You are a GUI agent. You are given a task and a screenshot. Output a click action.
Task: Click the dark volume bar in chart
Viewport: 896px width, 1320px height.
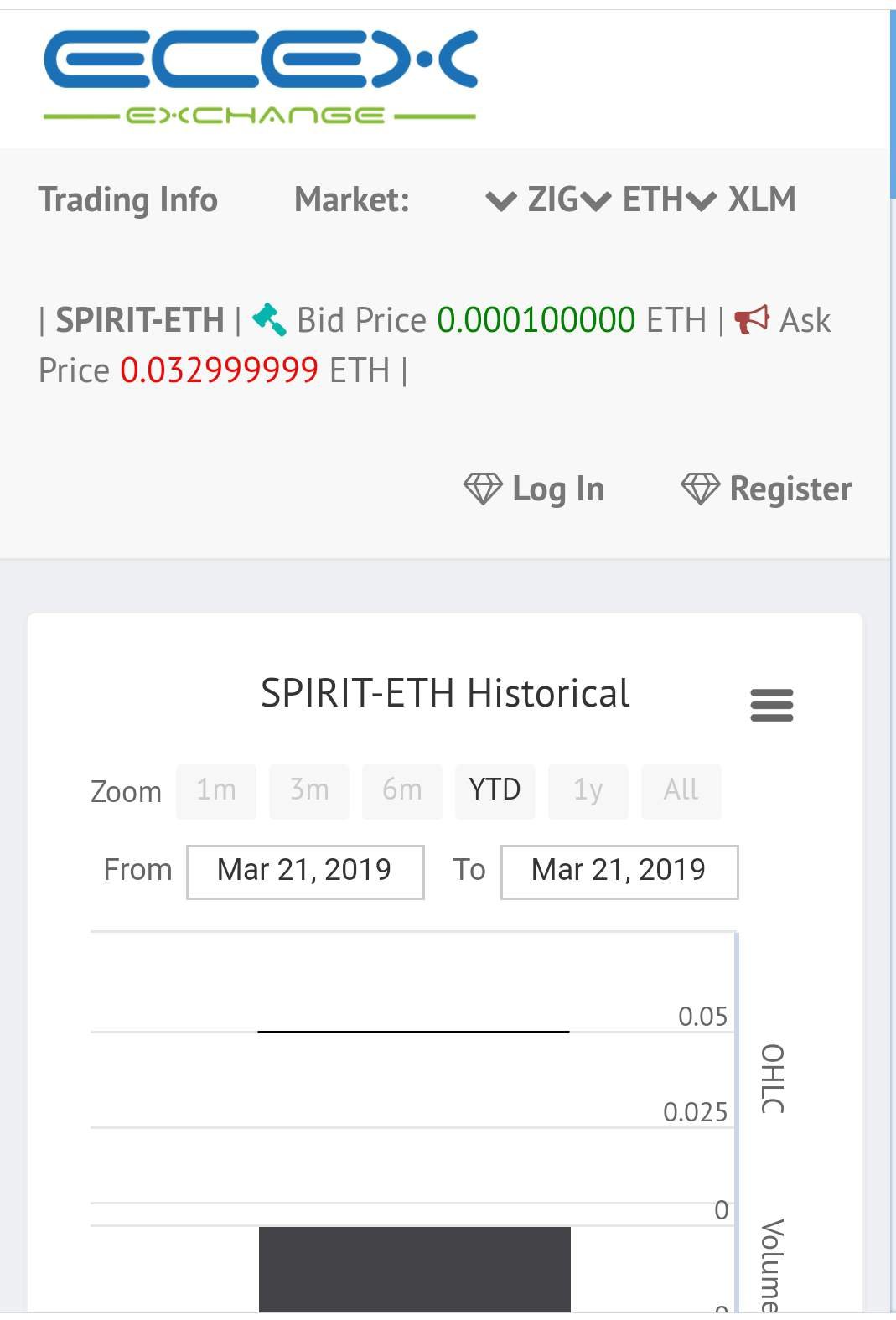(415, 1269)
